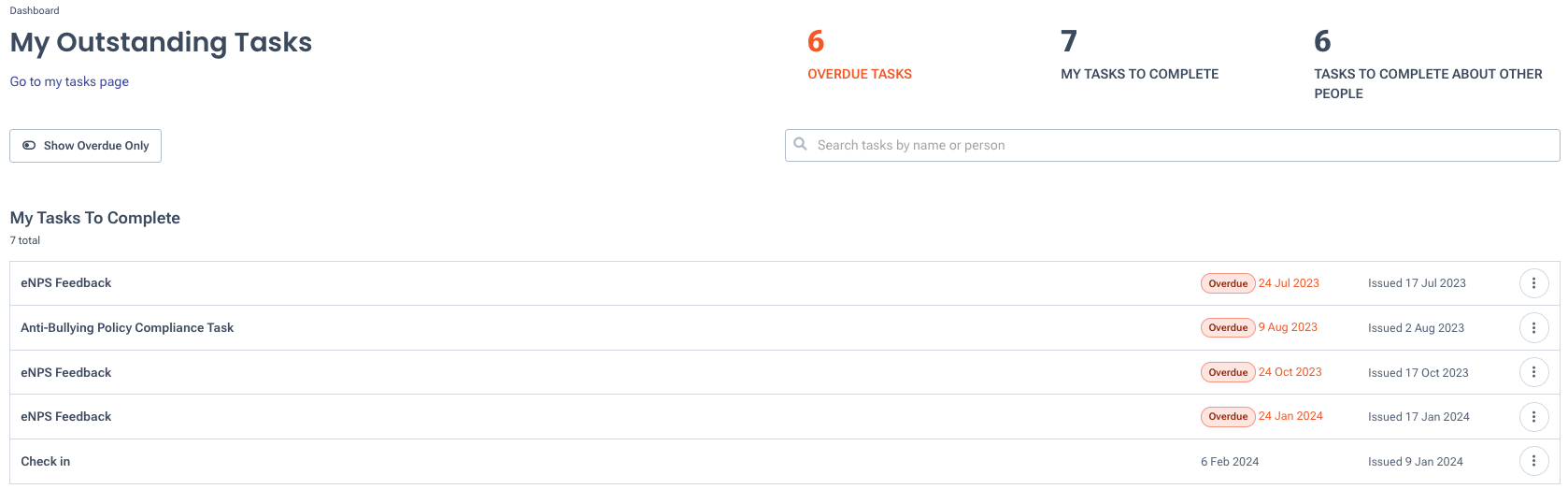Toggle Show Overdue Only filter

click(86, 146)
